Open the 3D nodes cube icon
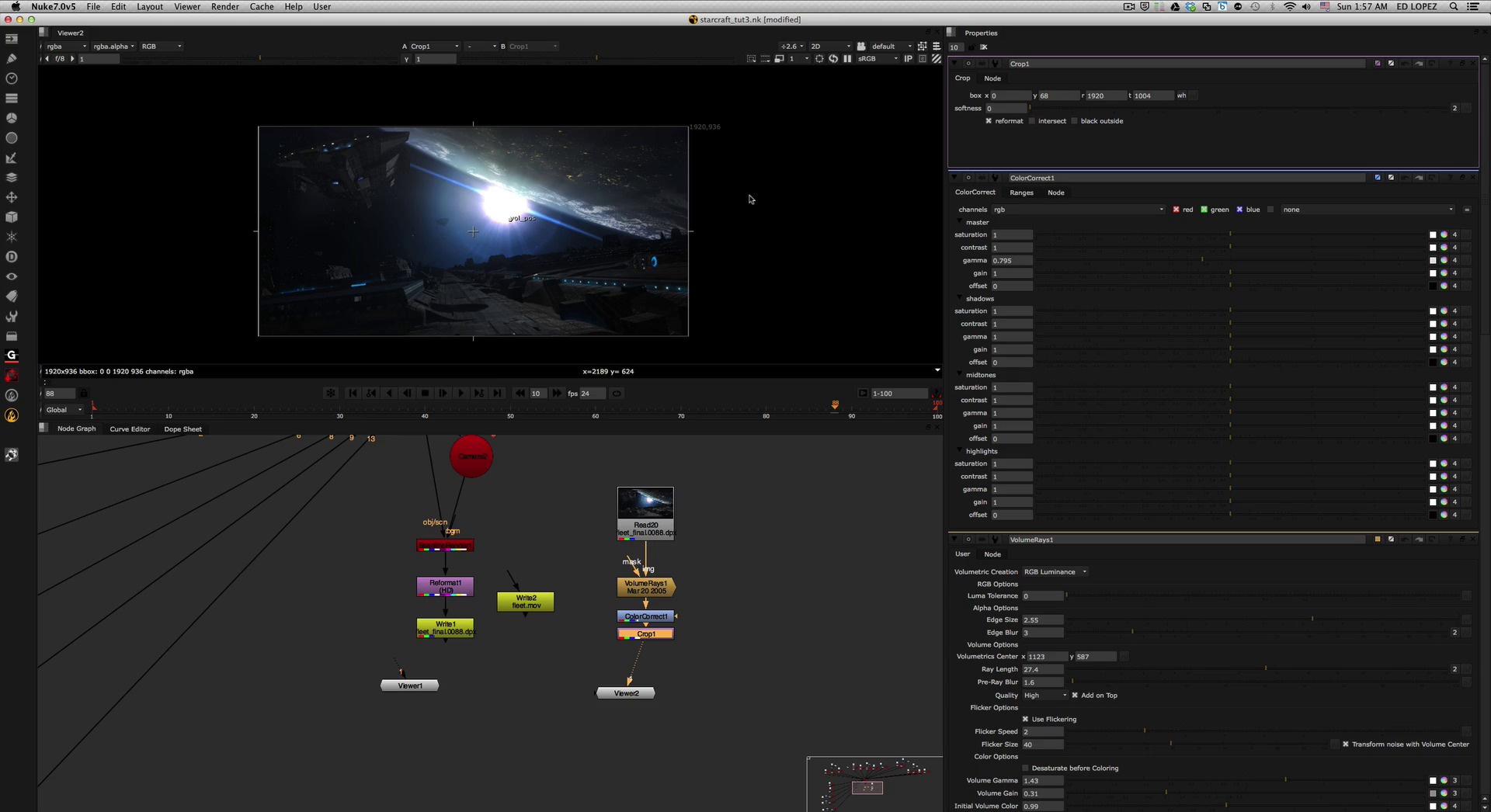The image size is (1491, 812). point(12,217)
